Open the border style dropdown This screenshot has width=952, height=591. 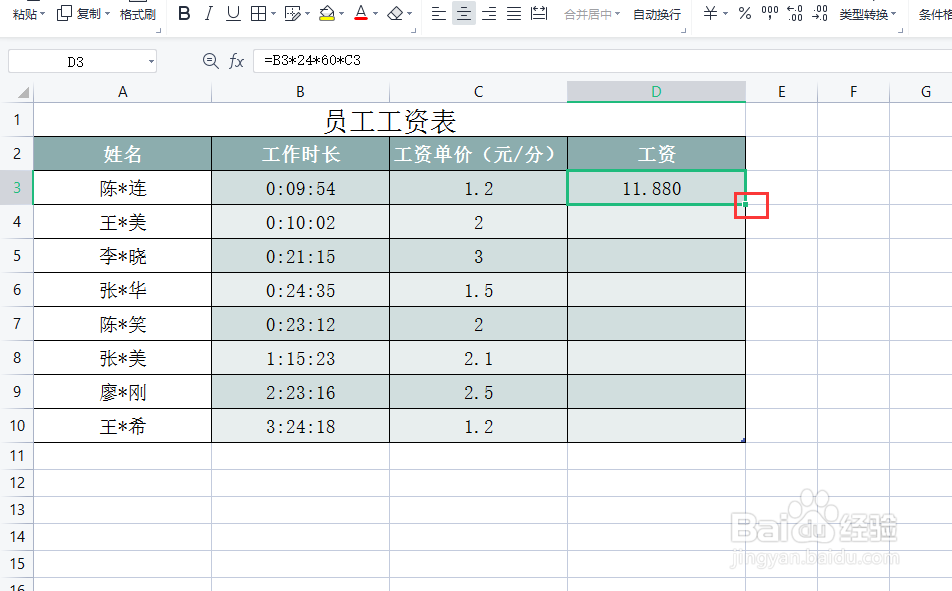coord(272,14)
